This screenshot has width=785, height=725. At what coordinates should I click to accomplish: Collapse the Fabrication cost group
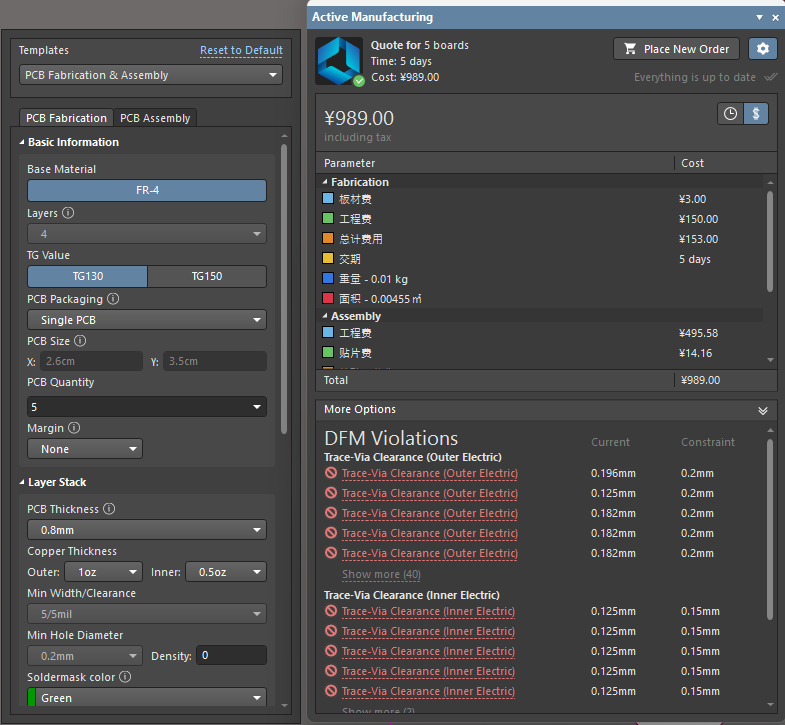click(325, 182)
